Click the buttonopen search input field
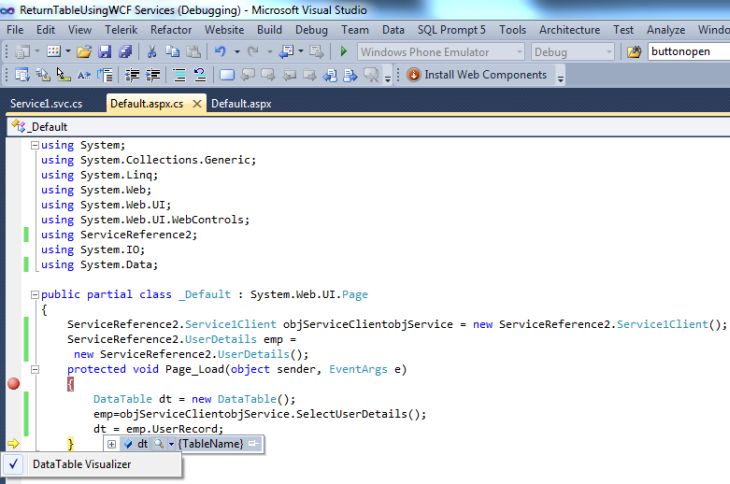 coord(689,52)
